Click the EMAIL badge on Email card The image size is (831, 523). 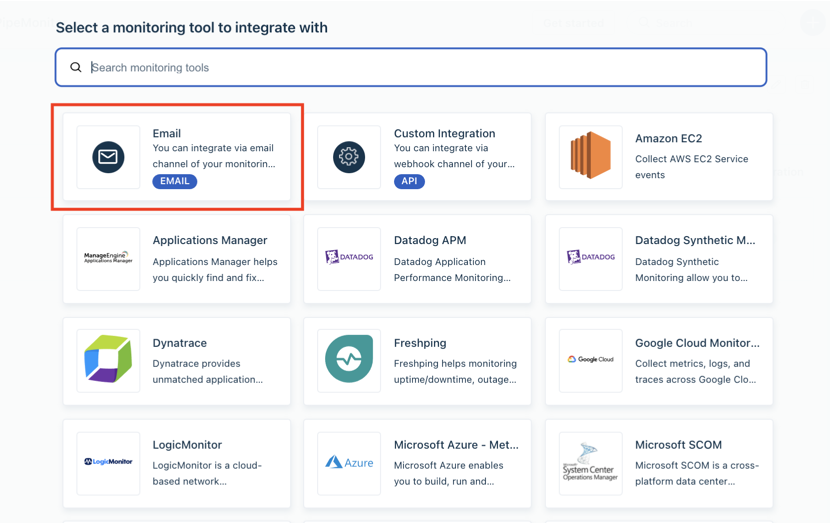pos(175,181)
